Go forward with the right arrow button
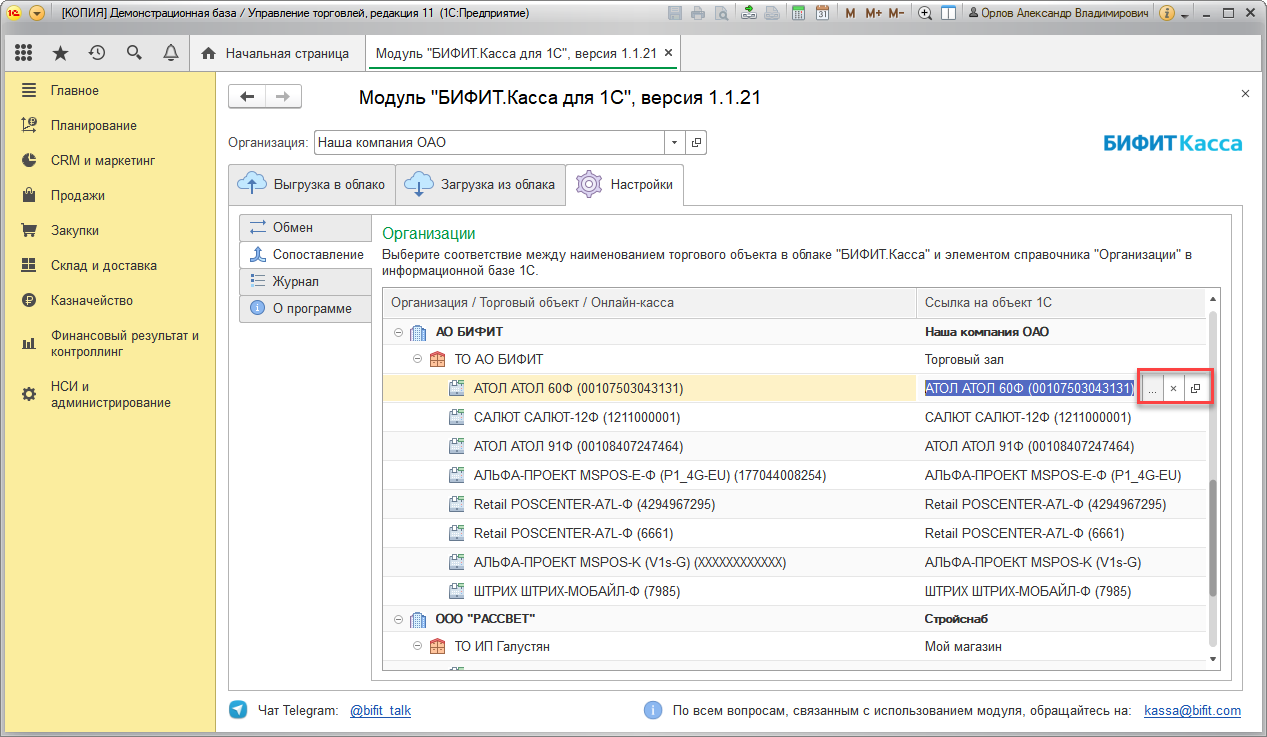 [283, 96]
